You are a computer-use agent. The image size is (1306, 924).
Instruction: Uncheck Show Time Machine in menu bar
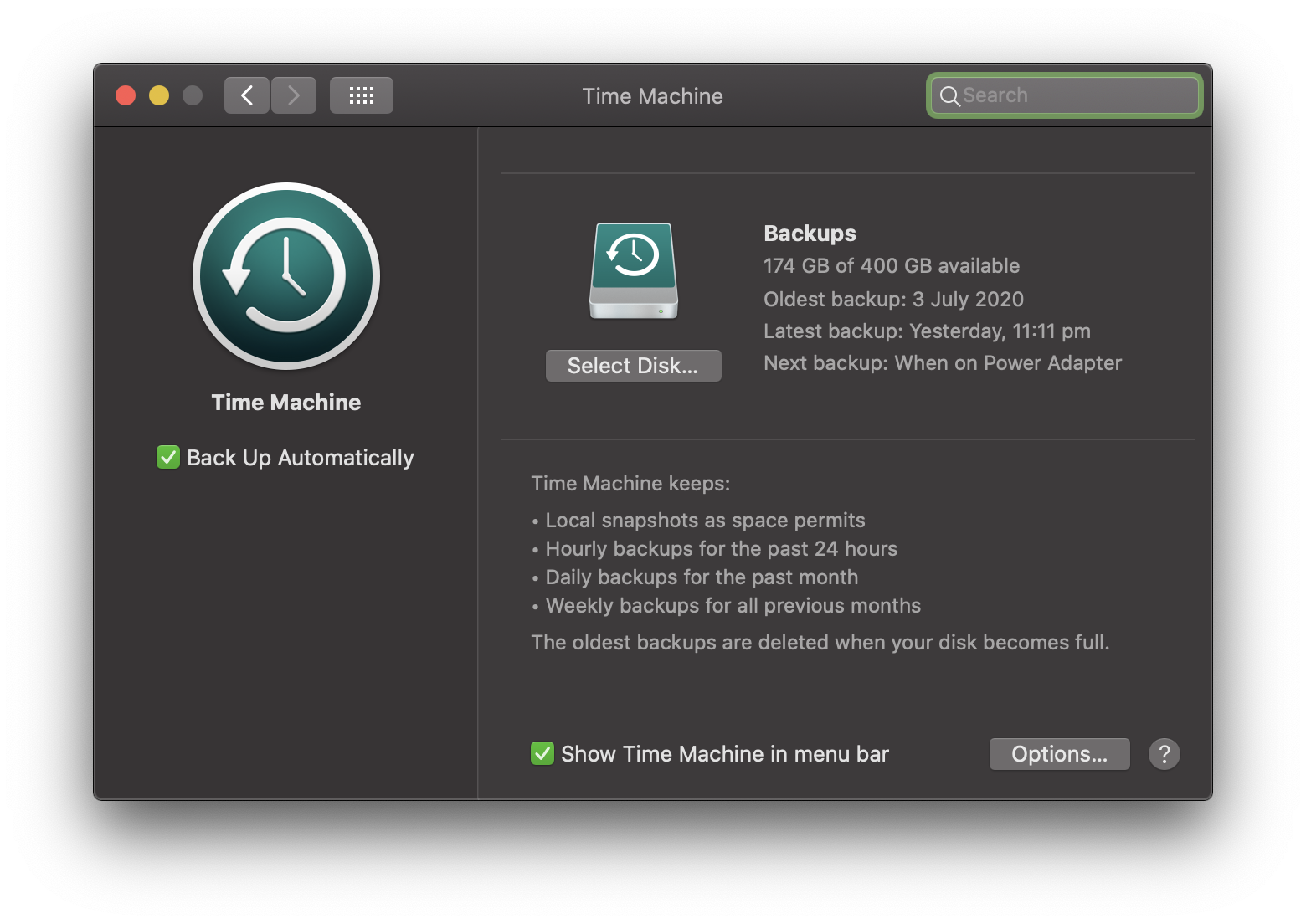[542, 754]
